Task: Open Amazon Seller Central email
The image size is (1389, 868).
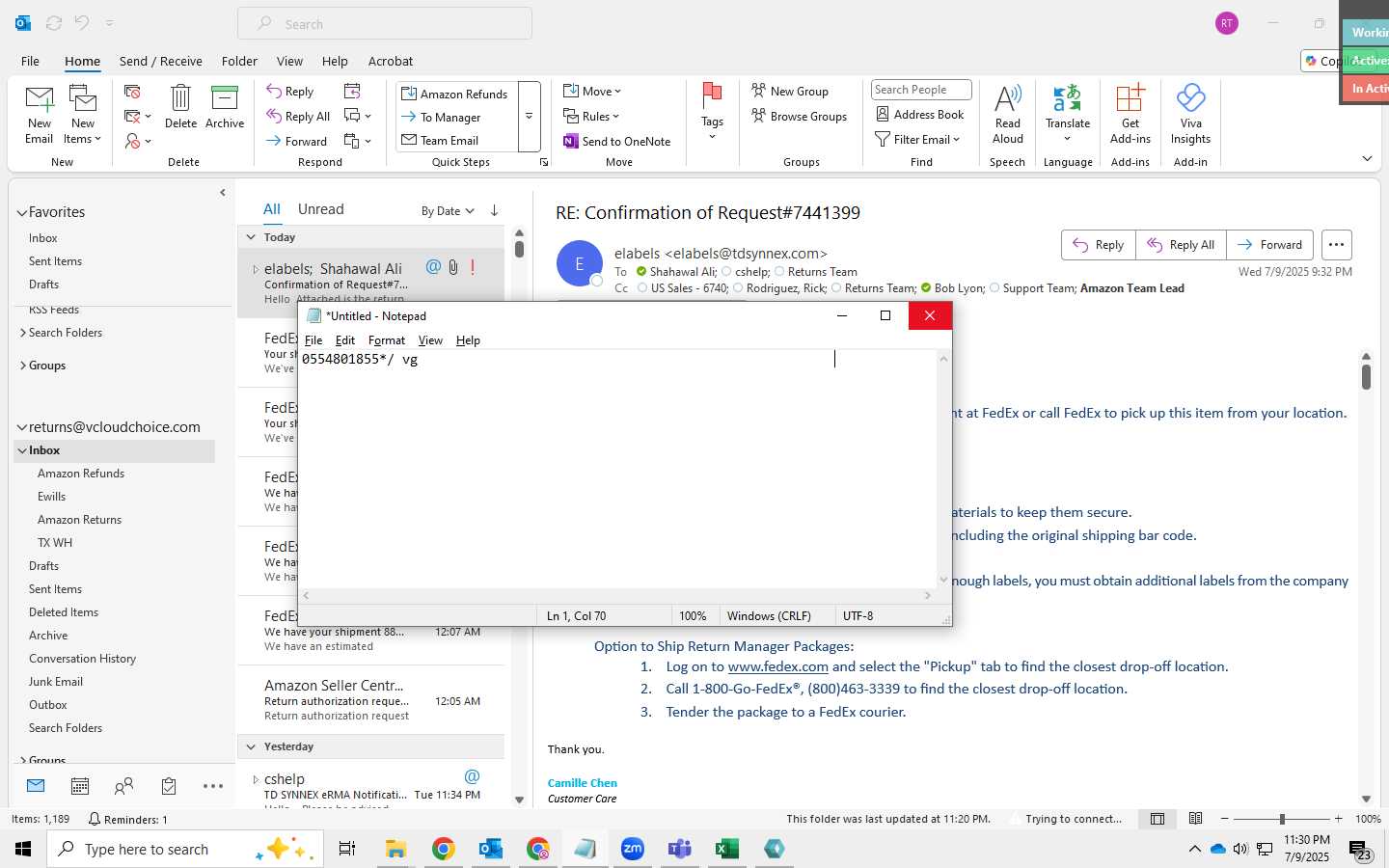Action: tap(371, 700)
